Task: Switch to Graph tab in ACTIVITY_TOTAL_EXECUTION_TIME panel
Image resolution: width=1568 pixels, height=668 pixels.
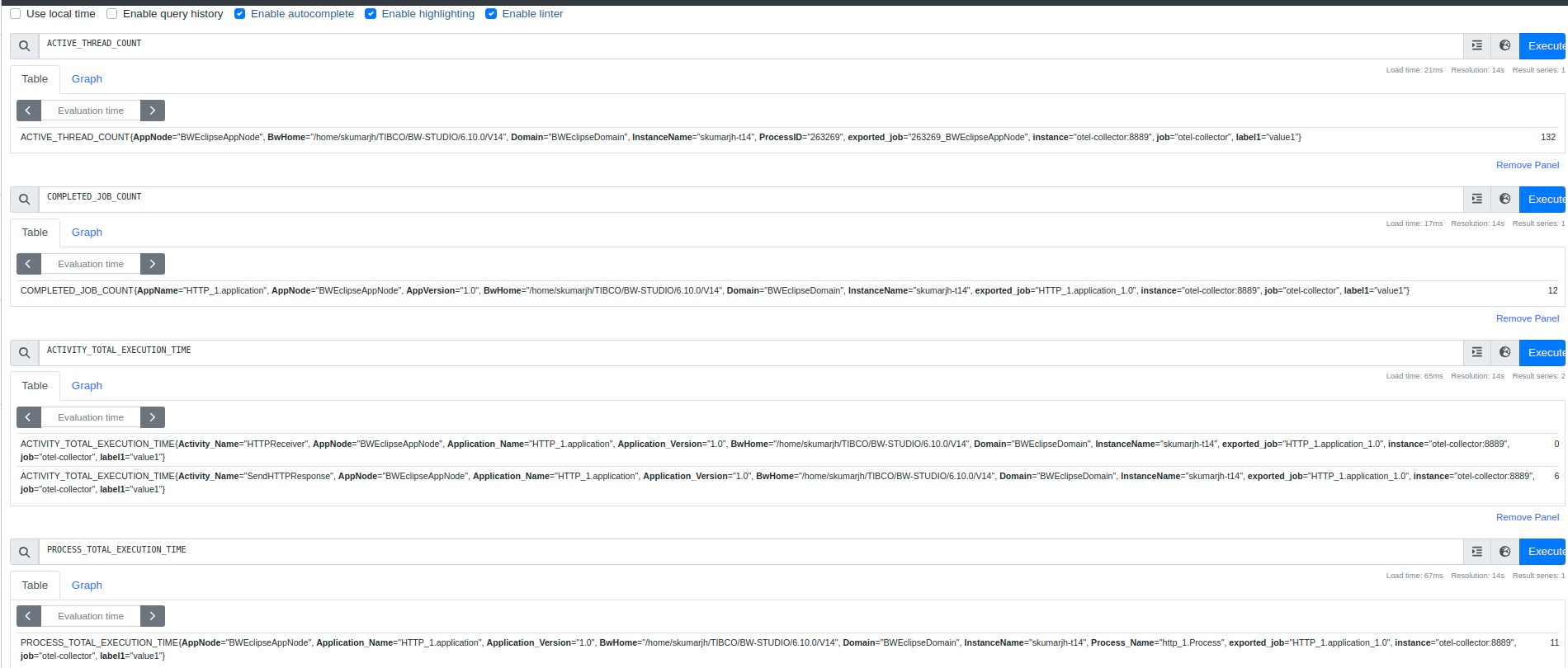Action: [87, 386]
